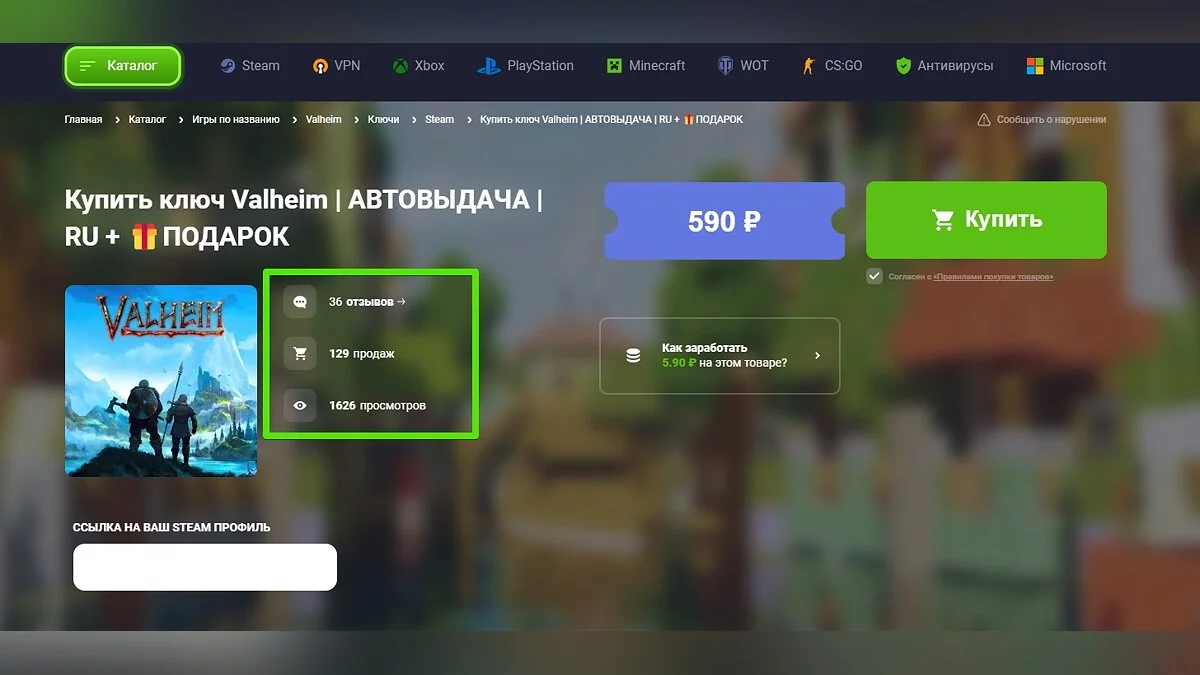The height and width of the screenshot is (675, 1200).
Task: Click the ССЫЛКА НА ВАШ STEAM ПРОФИЛЬ label
Action: (x=172, y=527)
